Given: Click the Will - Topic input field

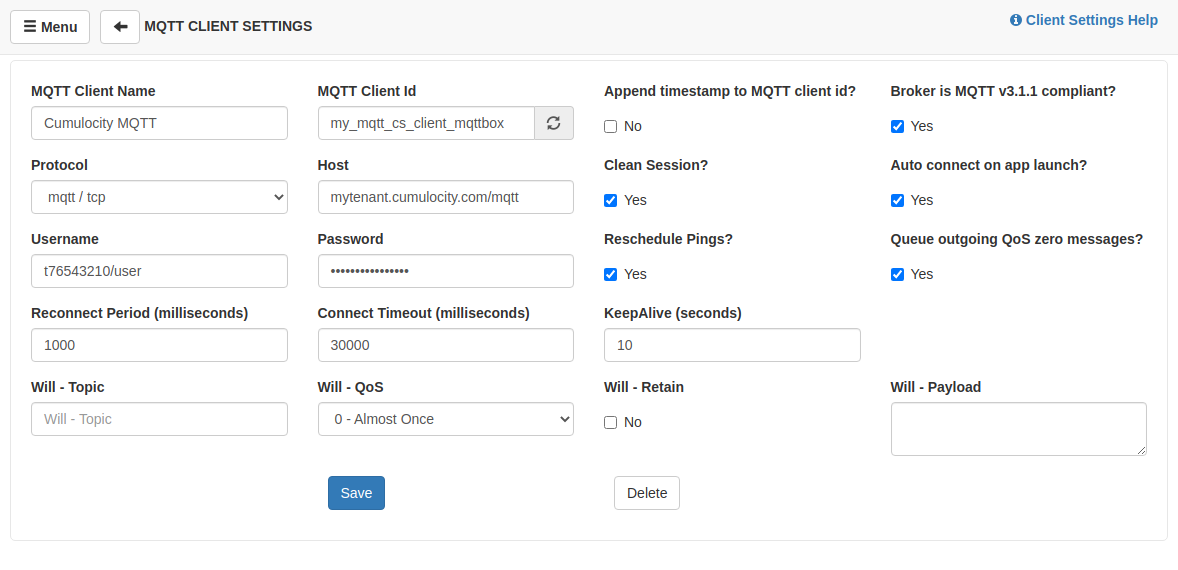Looking at the screenshot, I should pyautogui.click(x=159, y=419).
